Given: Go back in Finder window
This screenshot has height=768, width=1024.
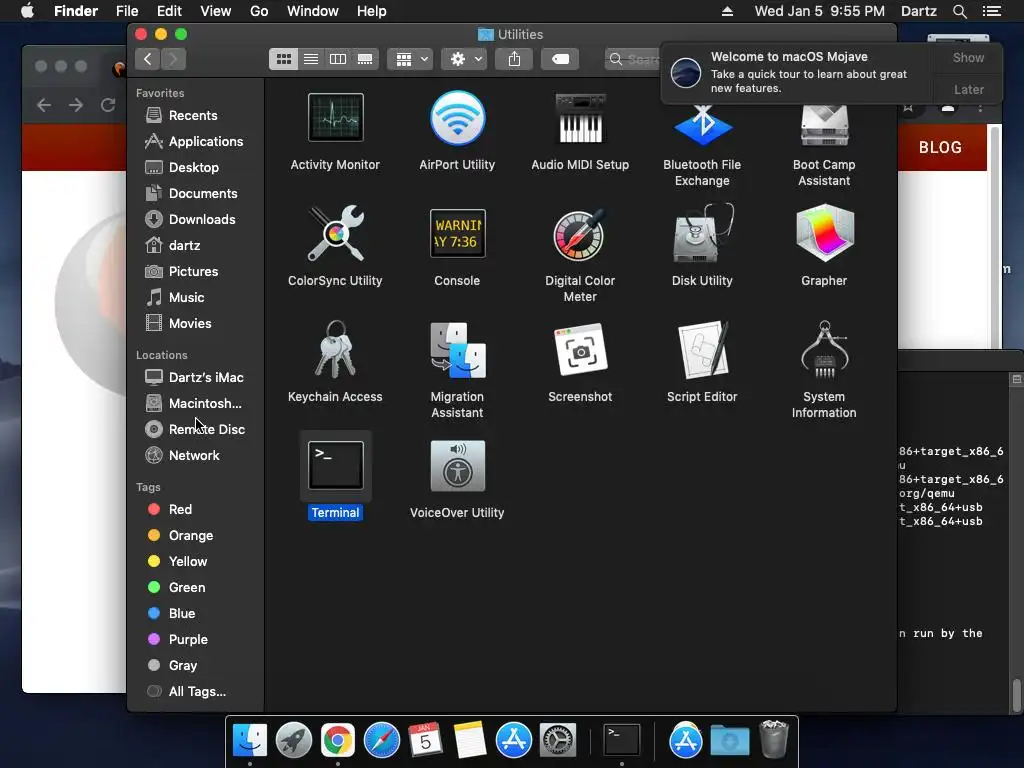Looking at the screenshot, I should [x=148, y=59].
